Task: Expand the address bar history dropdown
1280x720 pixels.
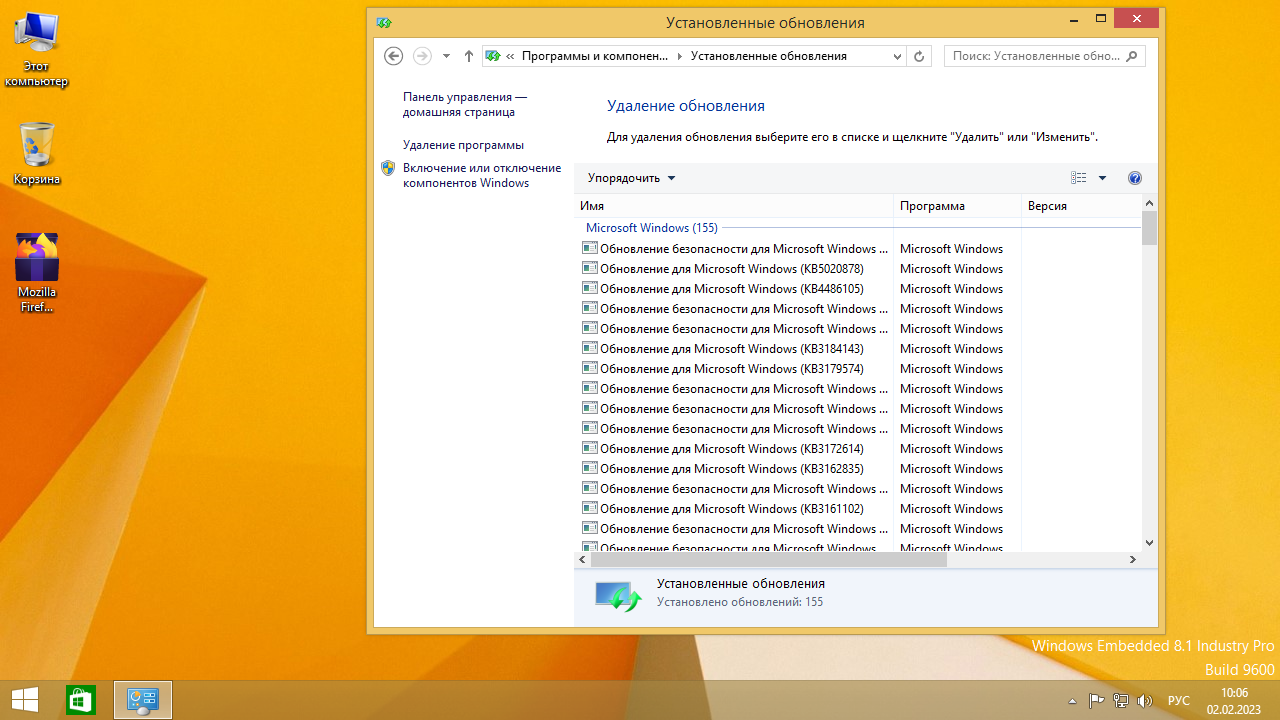Action: click(897, 56)
